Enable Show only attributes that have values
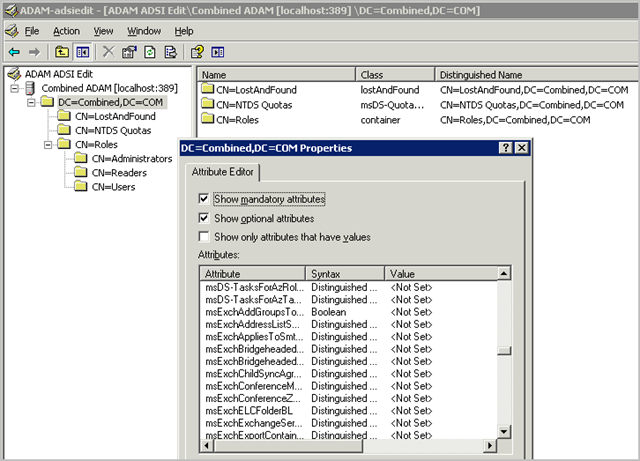This screenshot has height=461, width=640. coord(204,237)
